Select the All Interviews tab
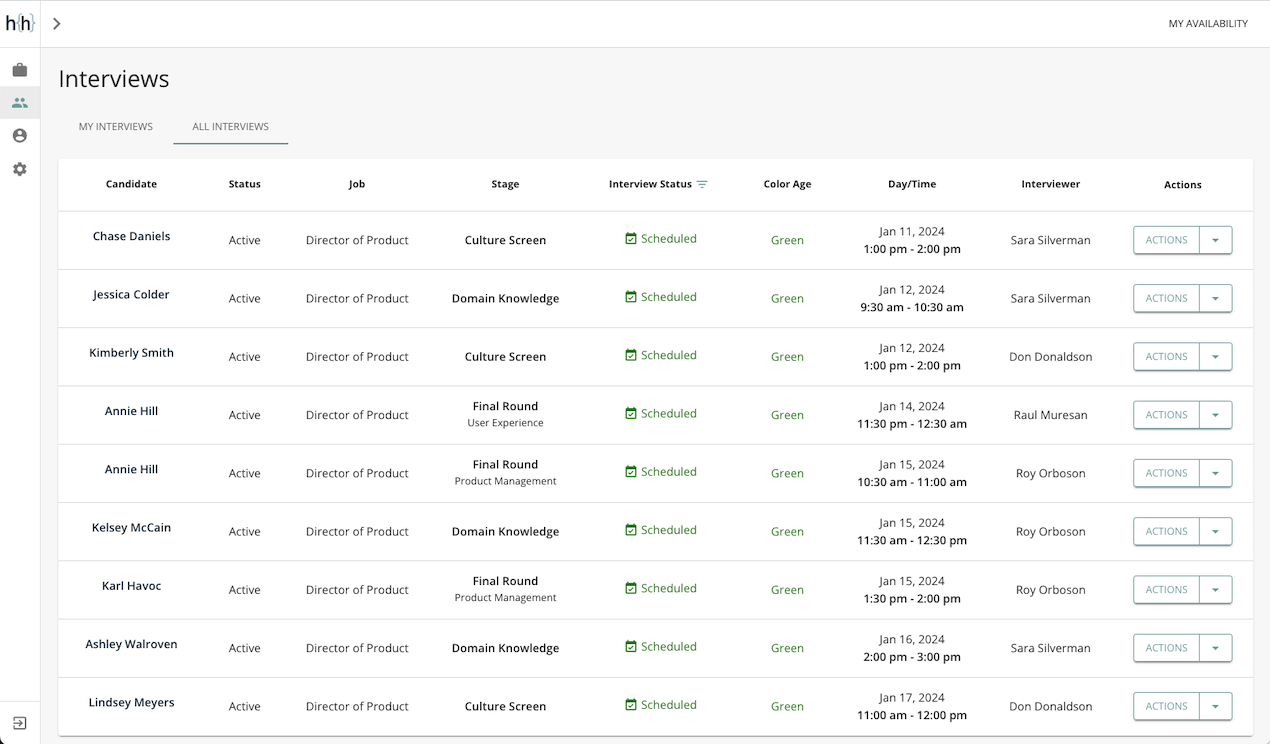The height and width of the screenshot is (744, 1270). click(230, 127)
